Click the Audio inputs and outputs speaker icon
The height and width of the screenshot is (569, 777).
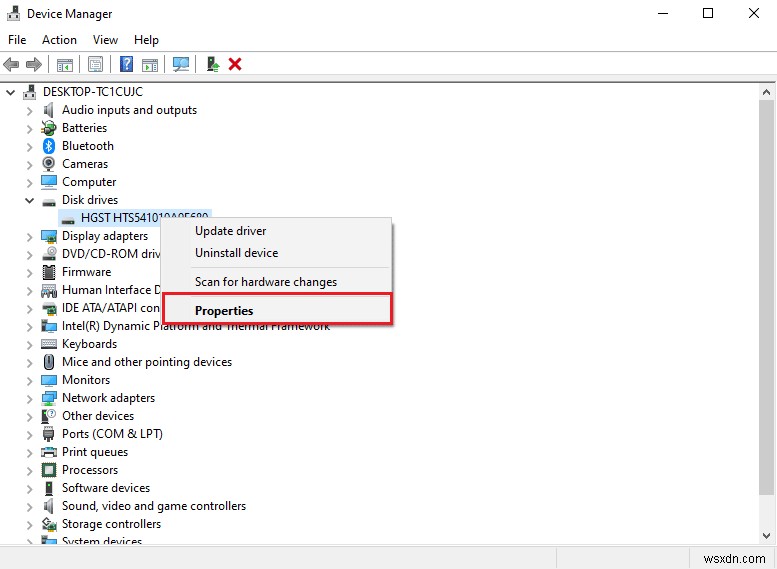point(49,110)
